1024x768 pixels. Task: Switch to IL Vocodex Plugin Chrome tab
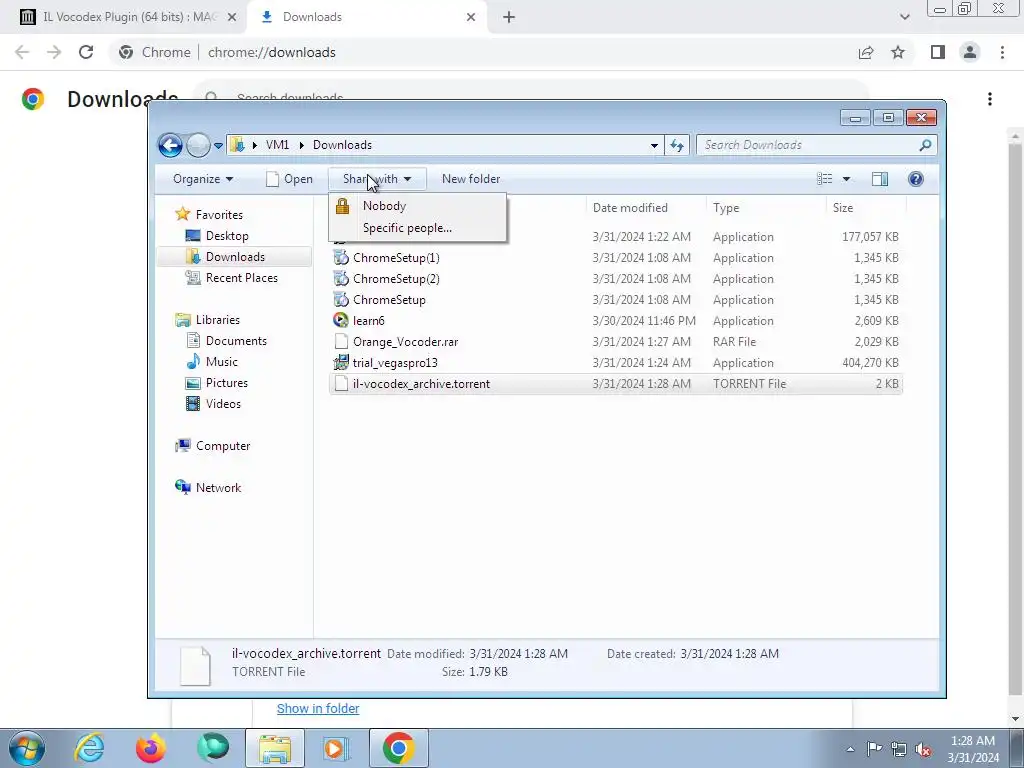point(129,17)
